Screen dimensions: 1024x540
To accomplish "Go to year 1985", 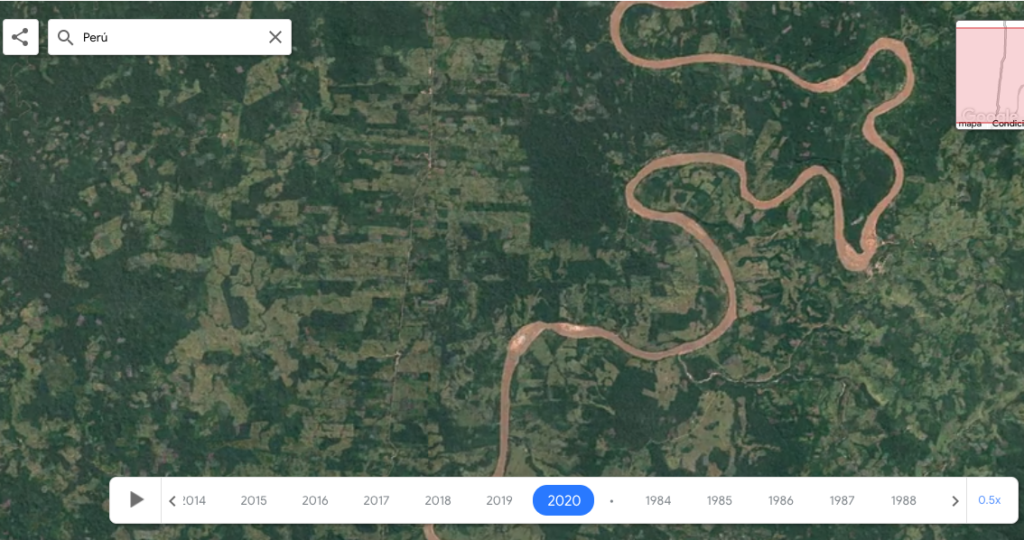I will pos(719,501).
